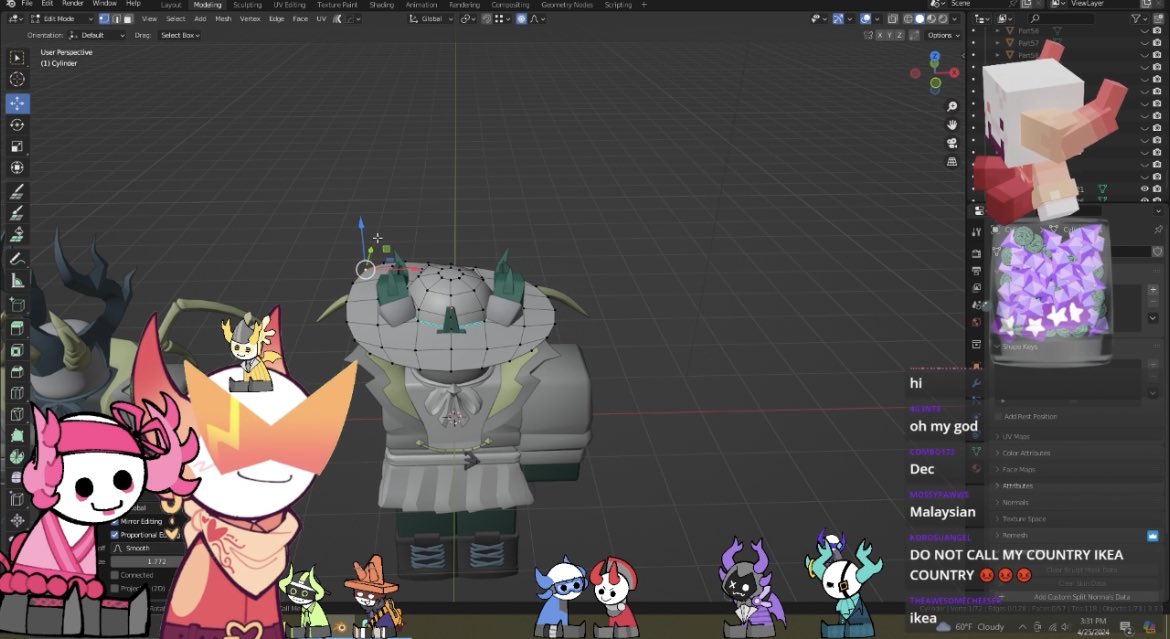1170x639 pixels.
Task: Toggle the Mirror Editing checkbox
Action: click(x=115, y=521)
